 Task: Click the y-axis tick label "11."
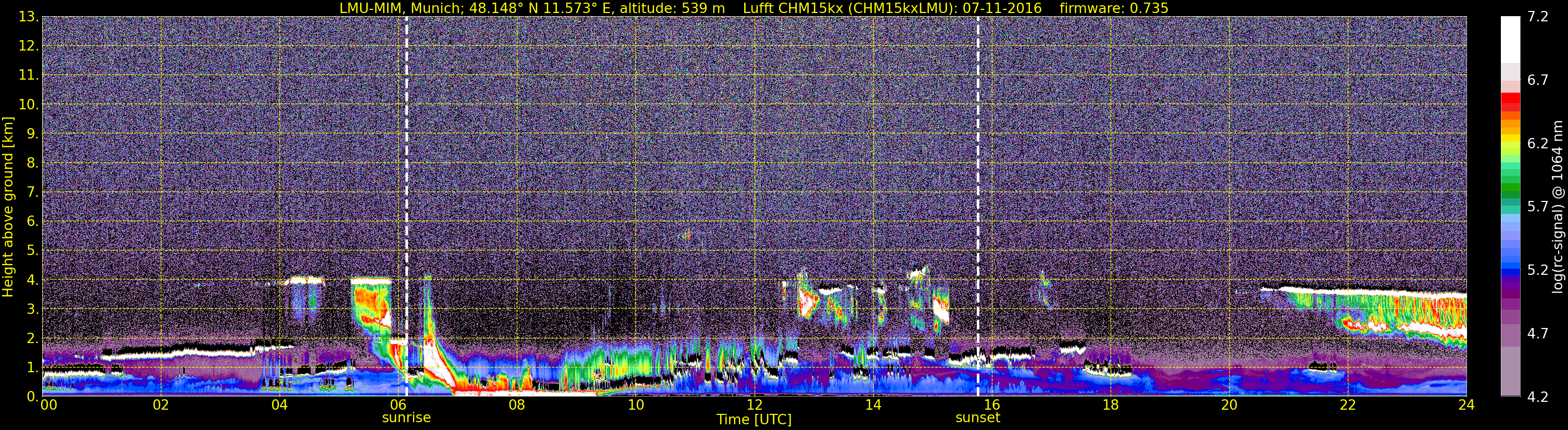pyautogui.click(x=29, y=75)
